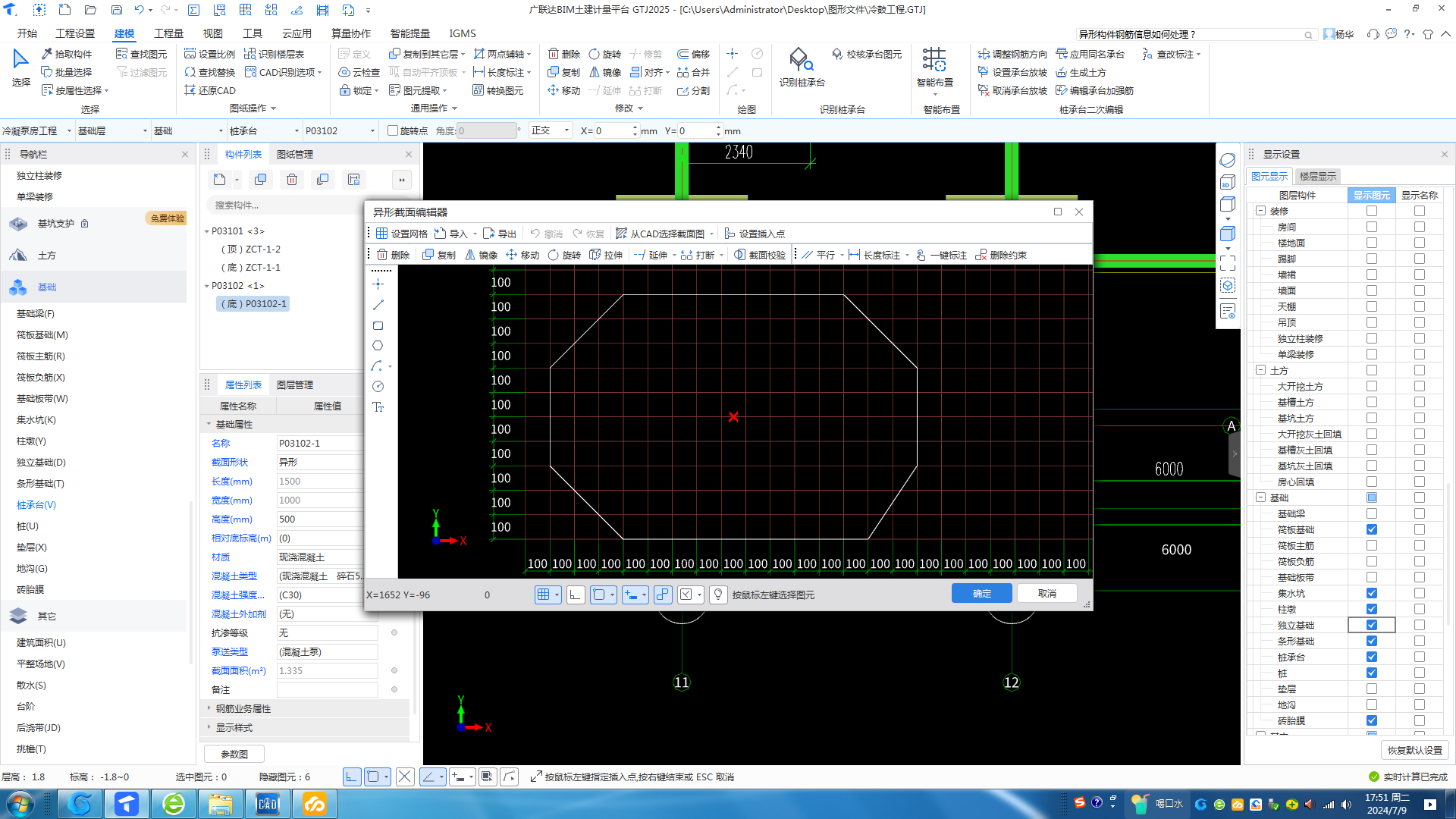
Task: Click 拾取构件 in ribbon
Action: click(x=67, y=54)
